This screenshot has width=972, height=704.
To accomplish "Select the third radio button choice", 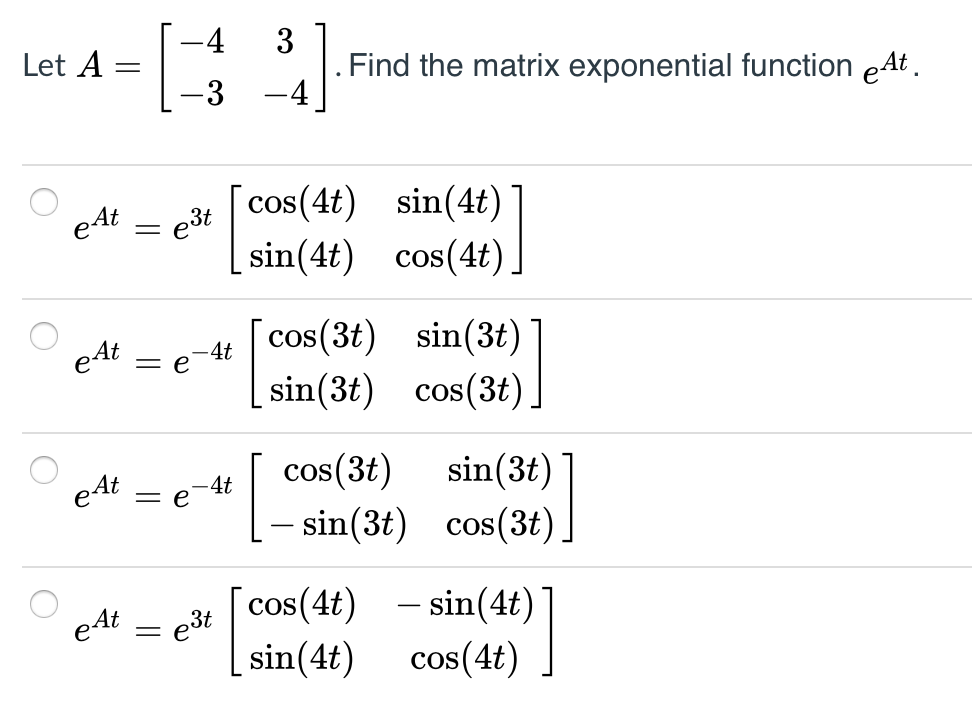I will click(42, 470).
